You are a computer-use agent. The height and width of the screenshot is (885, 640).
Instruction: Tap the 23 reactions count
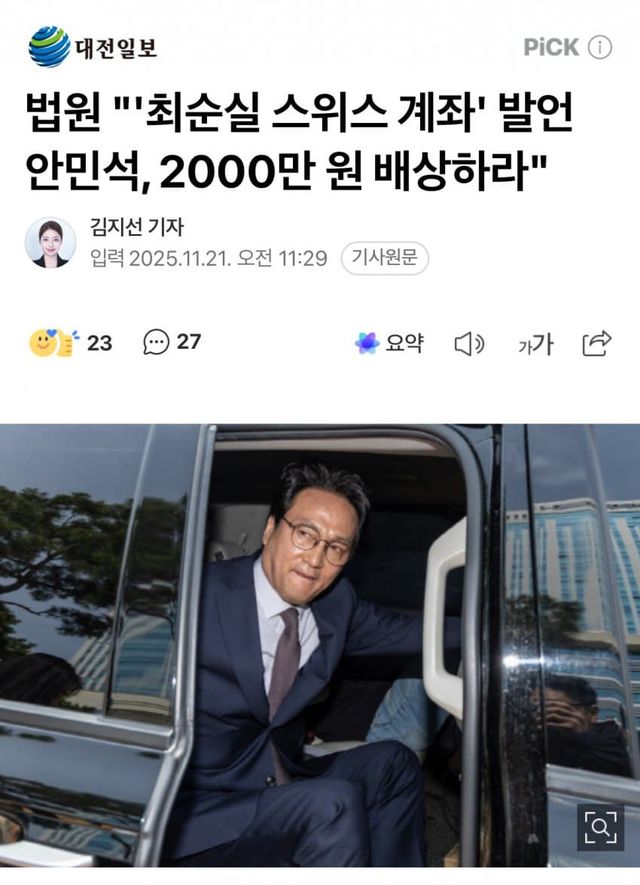(99, 343)
